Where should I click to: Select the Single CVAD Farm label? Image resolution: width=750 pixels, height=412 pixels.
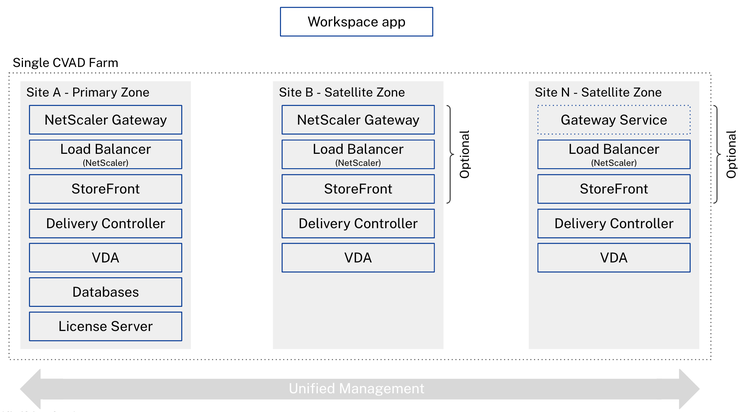[x=65, y=63]
